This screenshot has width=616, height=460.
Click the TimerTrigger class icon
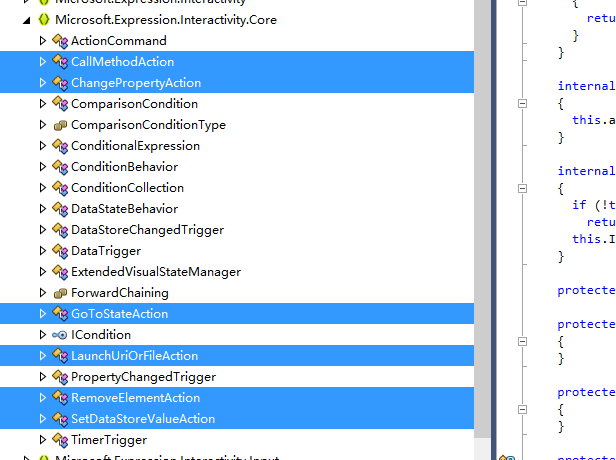click(x=60, y=440)
